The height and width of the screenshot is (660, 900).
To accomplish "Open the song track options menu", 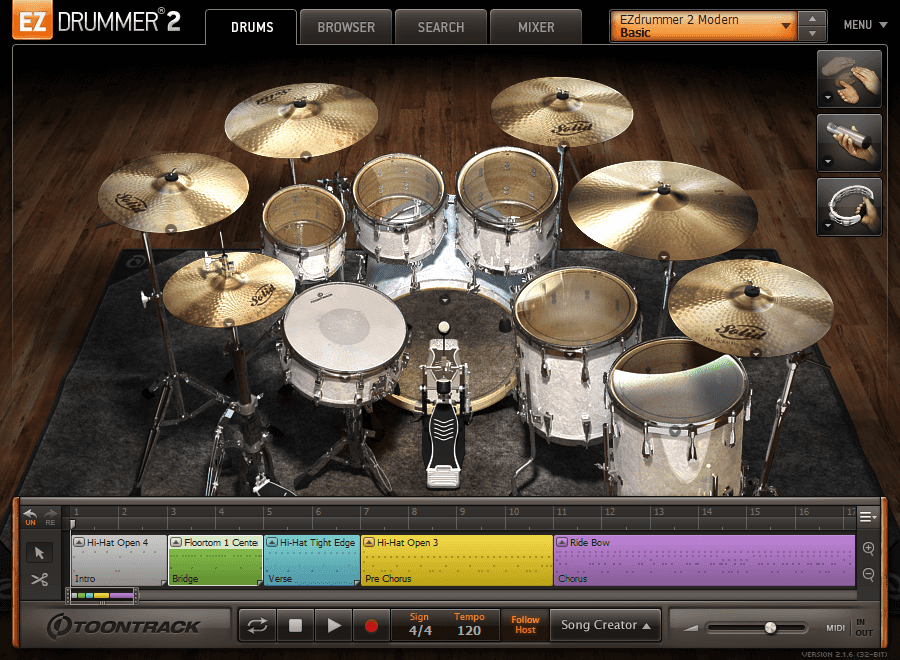I will (868, 517).
